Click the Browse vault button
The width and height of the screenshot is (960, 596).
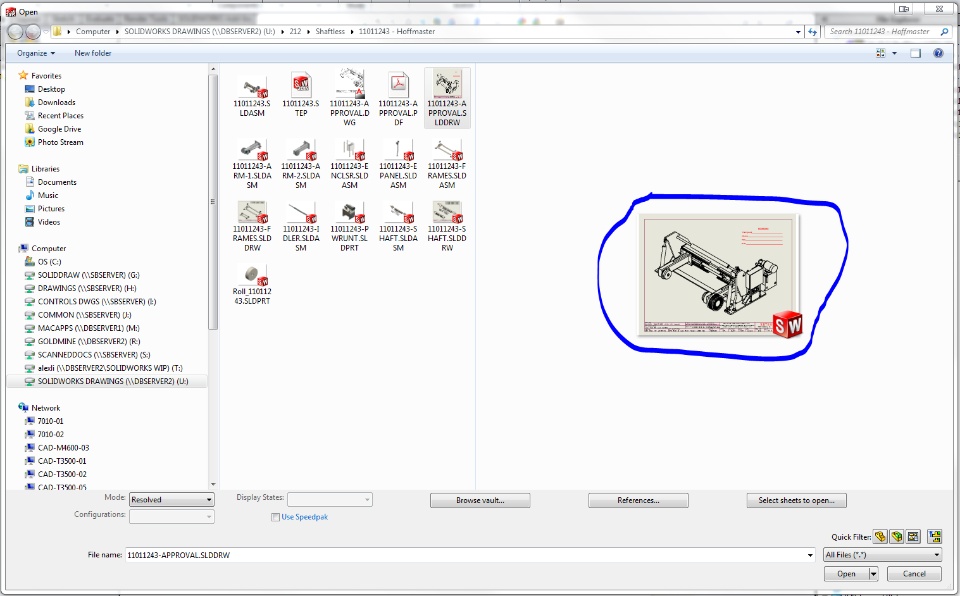[480, 500]
